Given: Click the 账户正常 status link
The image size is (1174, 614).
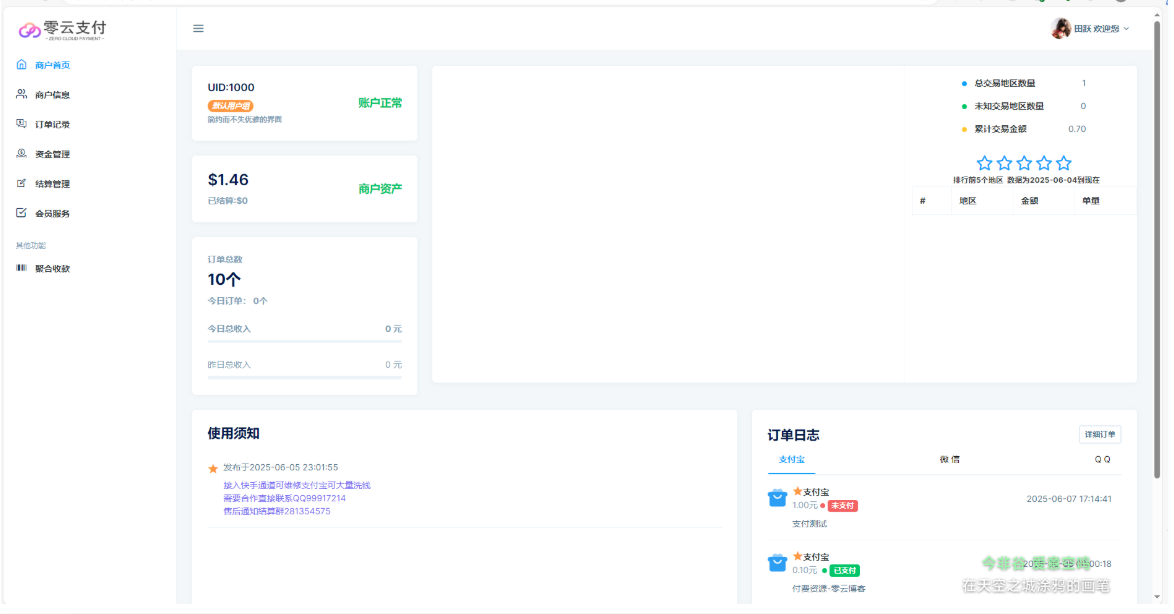Looking at the screenshot, I should 380,103.
